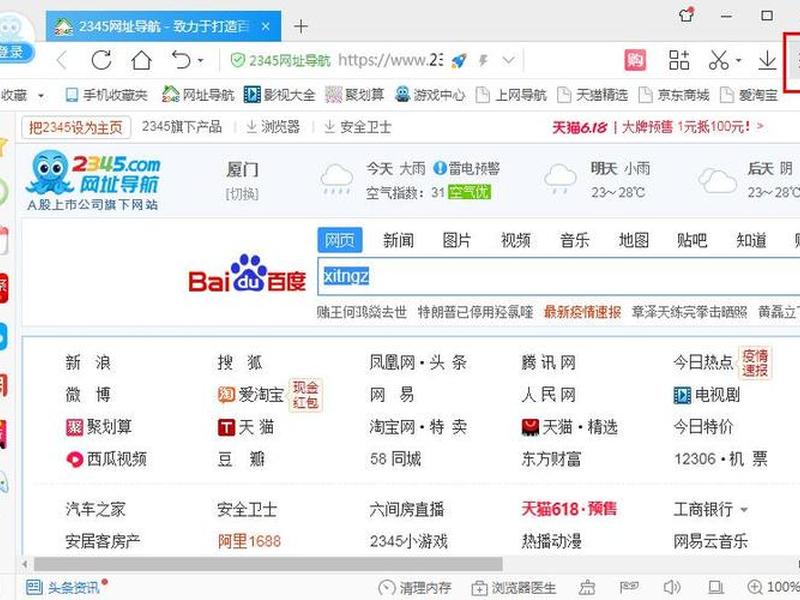Open the 雷电预警 weather alert

tap(466, 168)
